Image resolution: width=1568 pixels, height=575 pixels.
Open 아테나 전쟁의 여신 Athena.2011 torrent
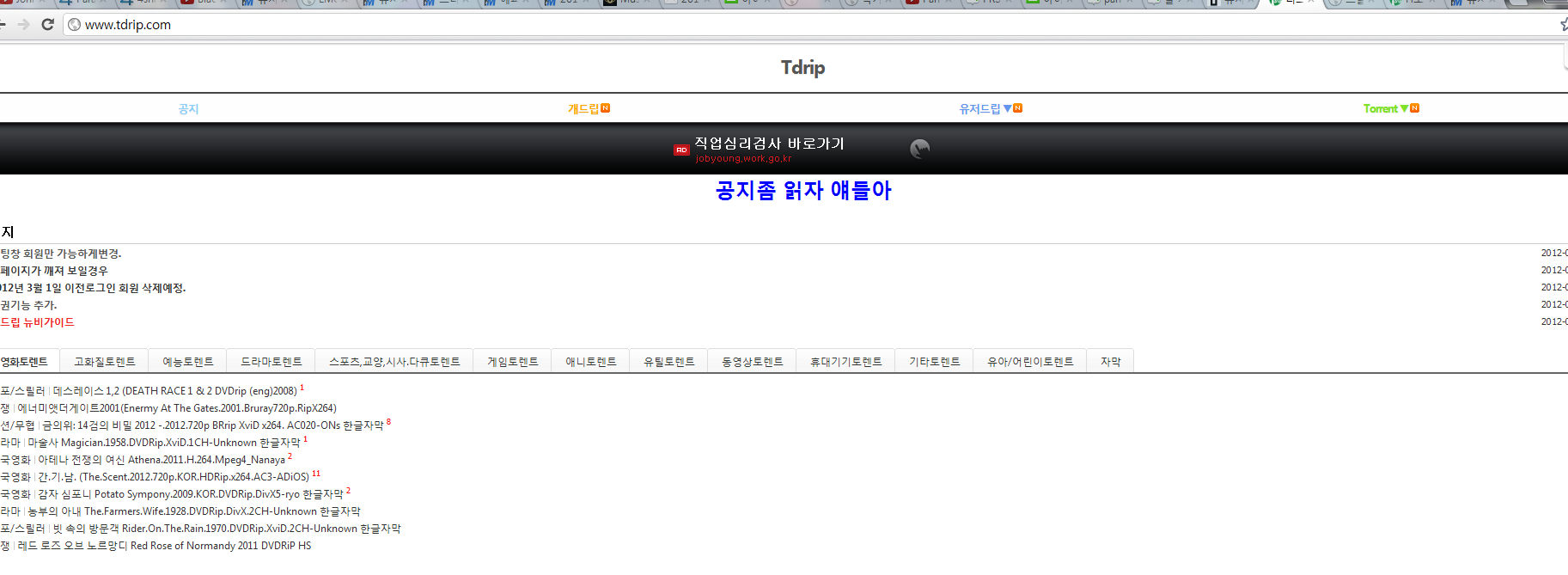pyautogui.click(x=162, y=460)
